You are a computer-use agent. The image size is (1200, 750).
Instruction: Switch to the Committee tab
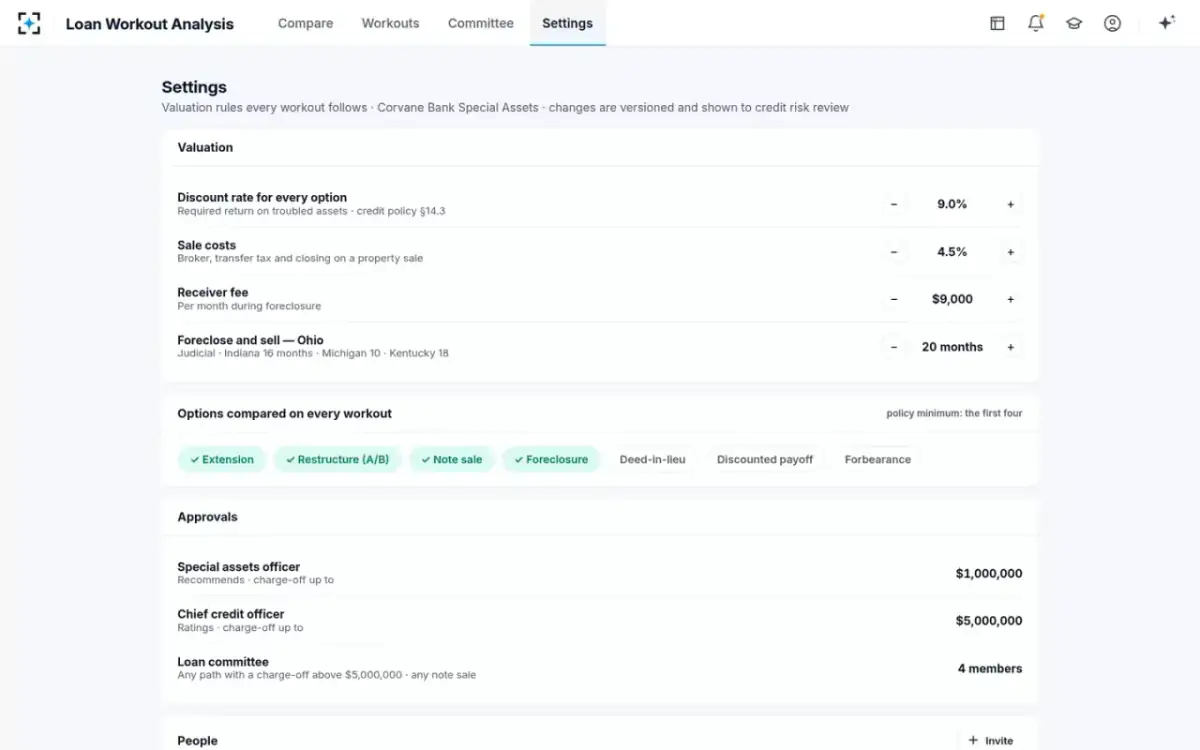click(x=481, y=23)
